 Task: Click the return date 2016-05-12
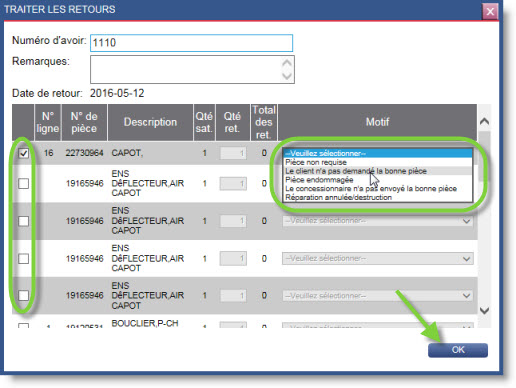117,93
